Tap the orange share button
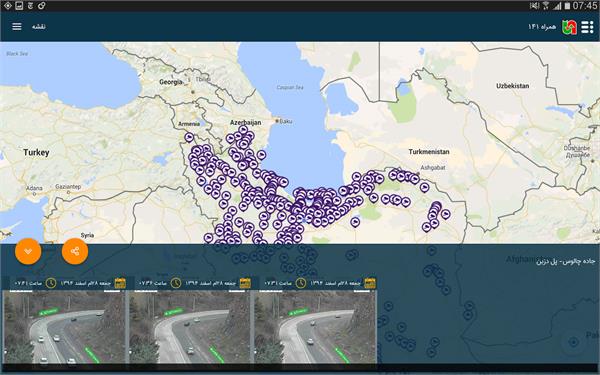Screen dimensions: 600x375 click(x=75, y=251)
